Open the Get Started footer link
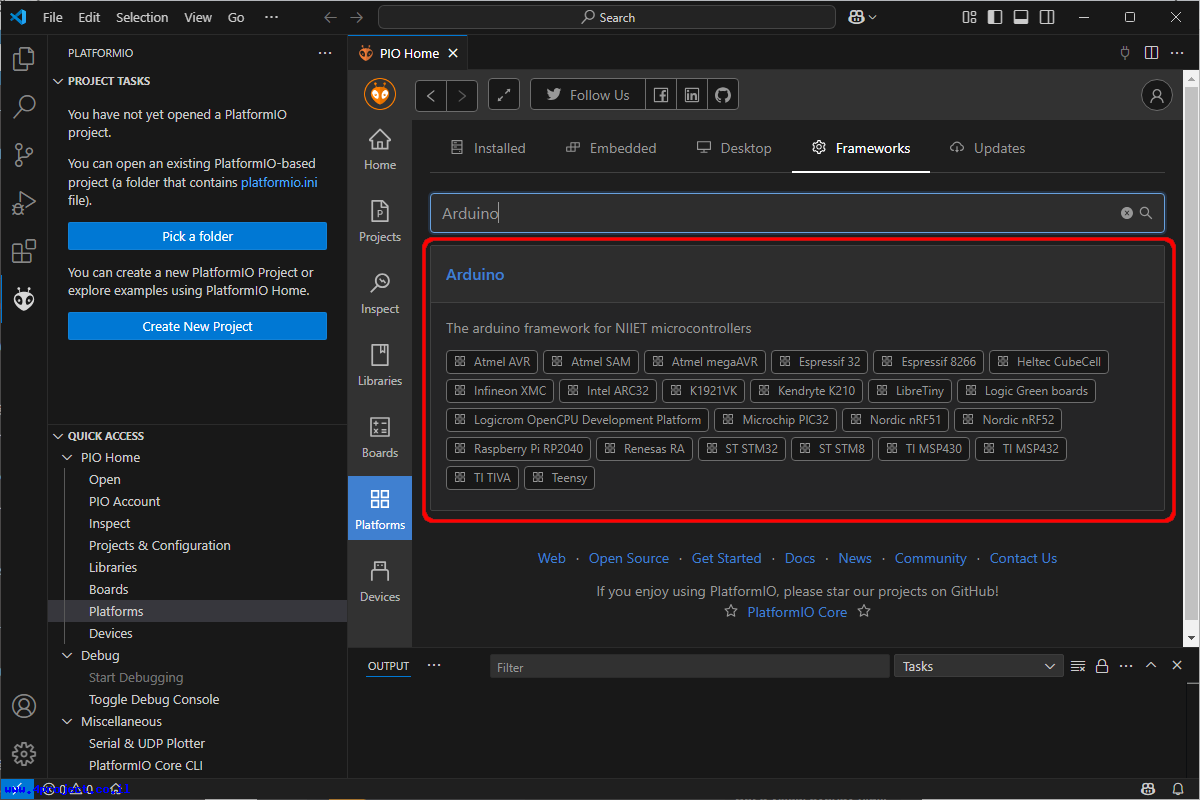 click(x=726, y=558)
